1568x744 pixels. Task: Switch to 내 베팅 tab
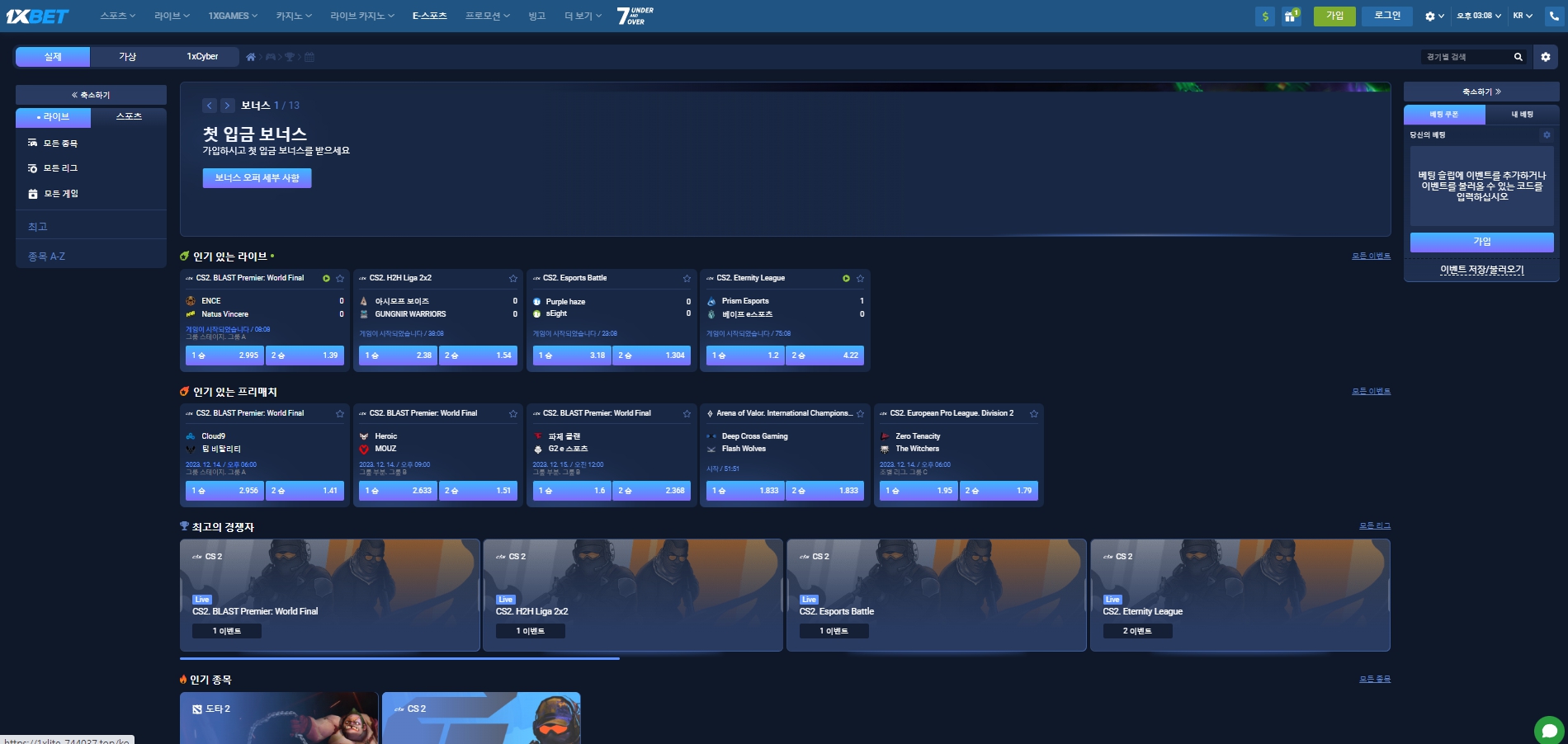point(1522,115)
